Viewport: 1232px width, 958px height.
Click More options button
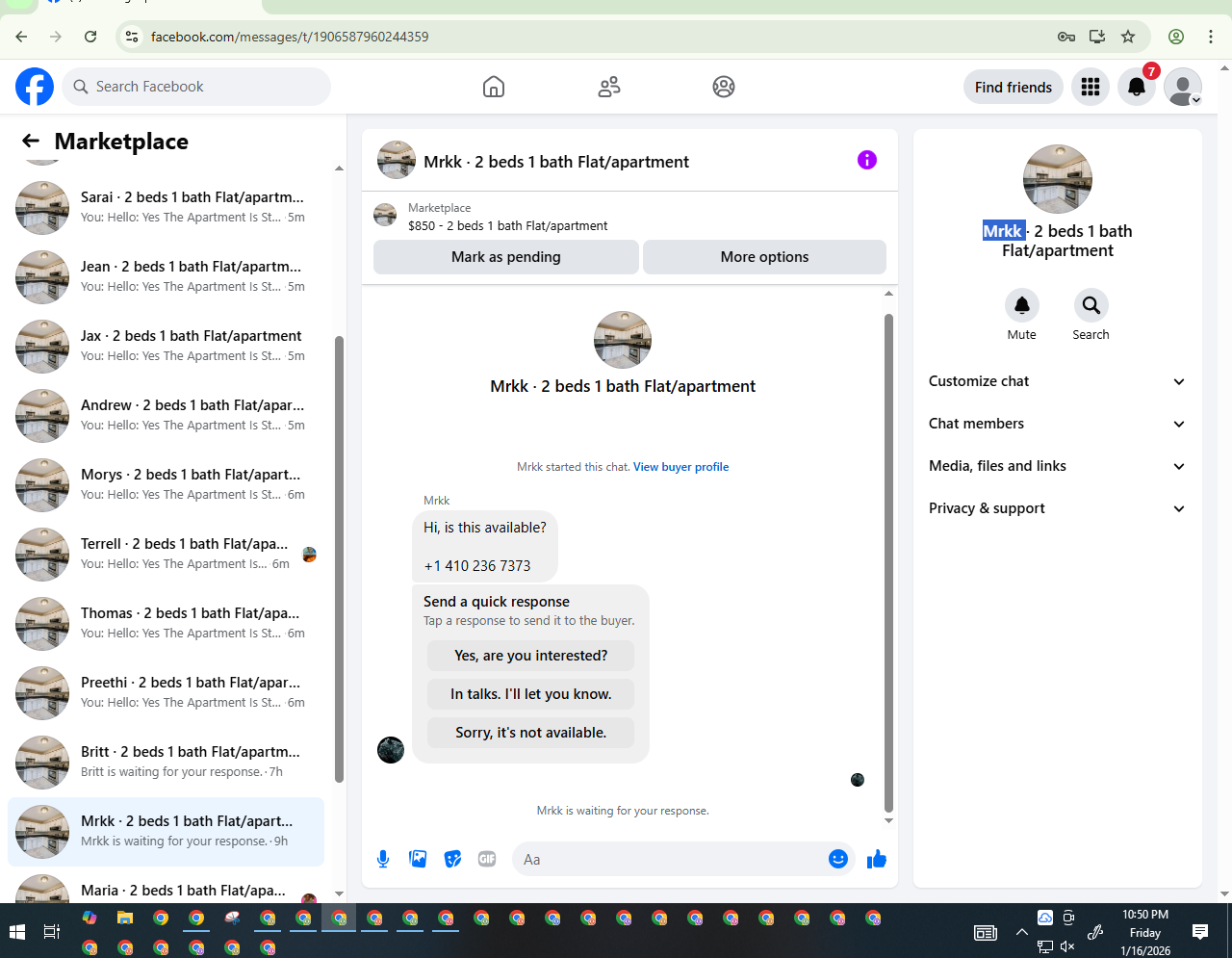tap(765, 257)
